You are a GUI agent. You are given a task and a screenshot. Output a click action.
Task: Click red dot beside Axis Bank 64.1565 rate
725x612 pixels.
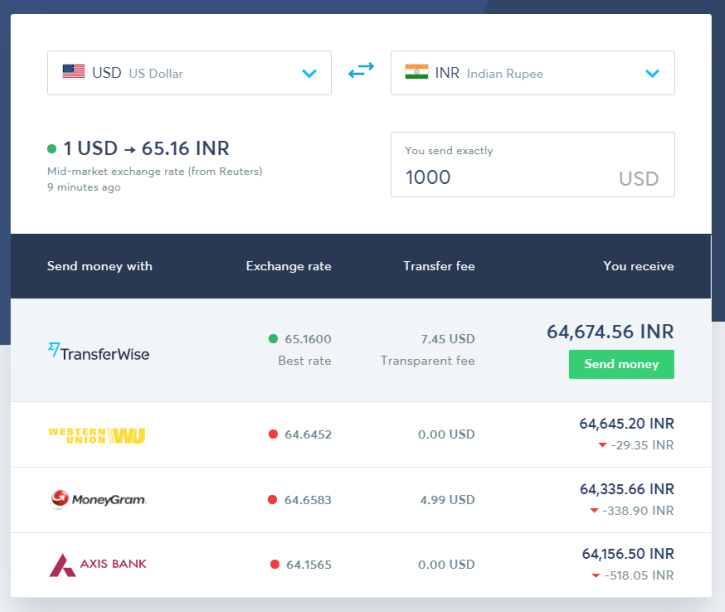pyautogui.click(x=274, y=564)
